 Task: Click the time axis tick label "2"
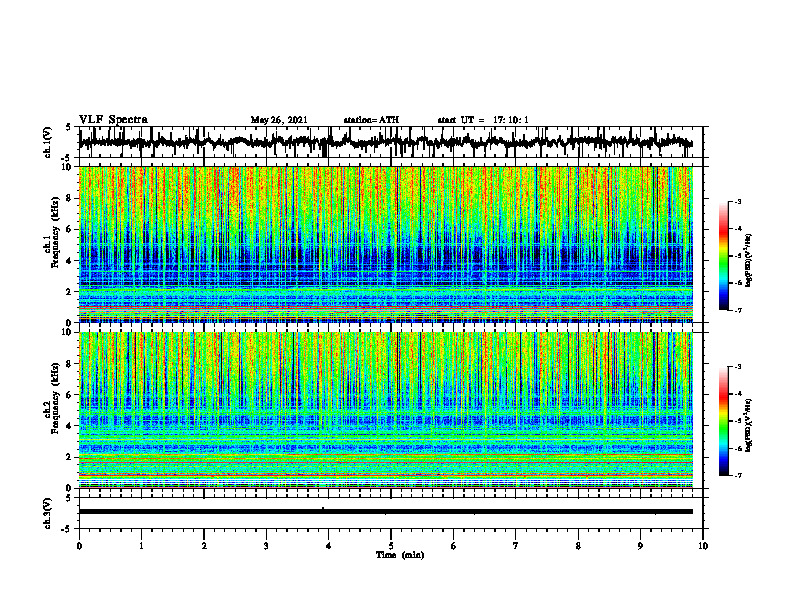[x=204, y=546]
